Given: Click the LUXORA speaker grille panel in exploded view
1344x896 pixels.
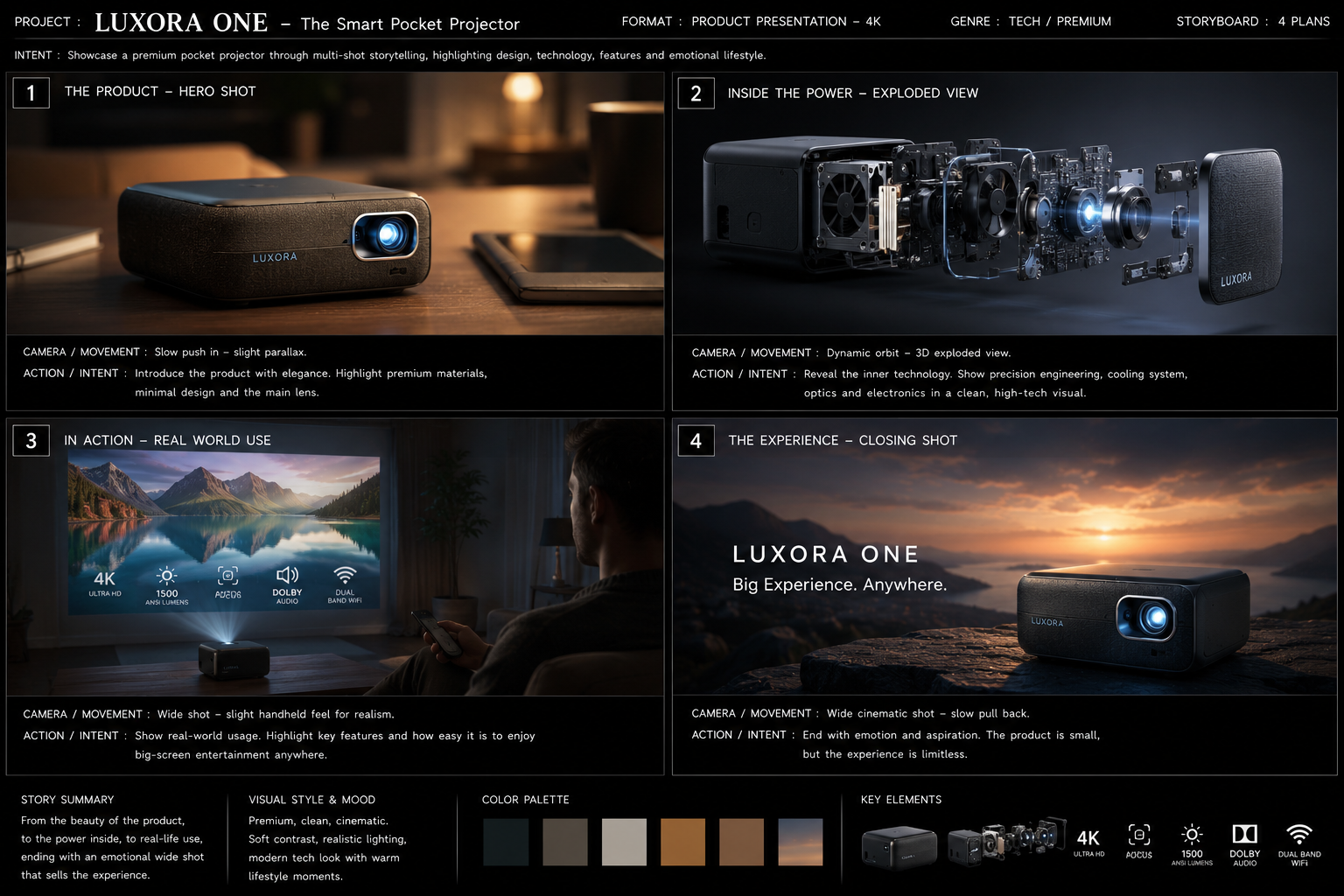Looking at the screenshot, I should 1241,227.
